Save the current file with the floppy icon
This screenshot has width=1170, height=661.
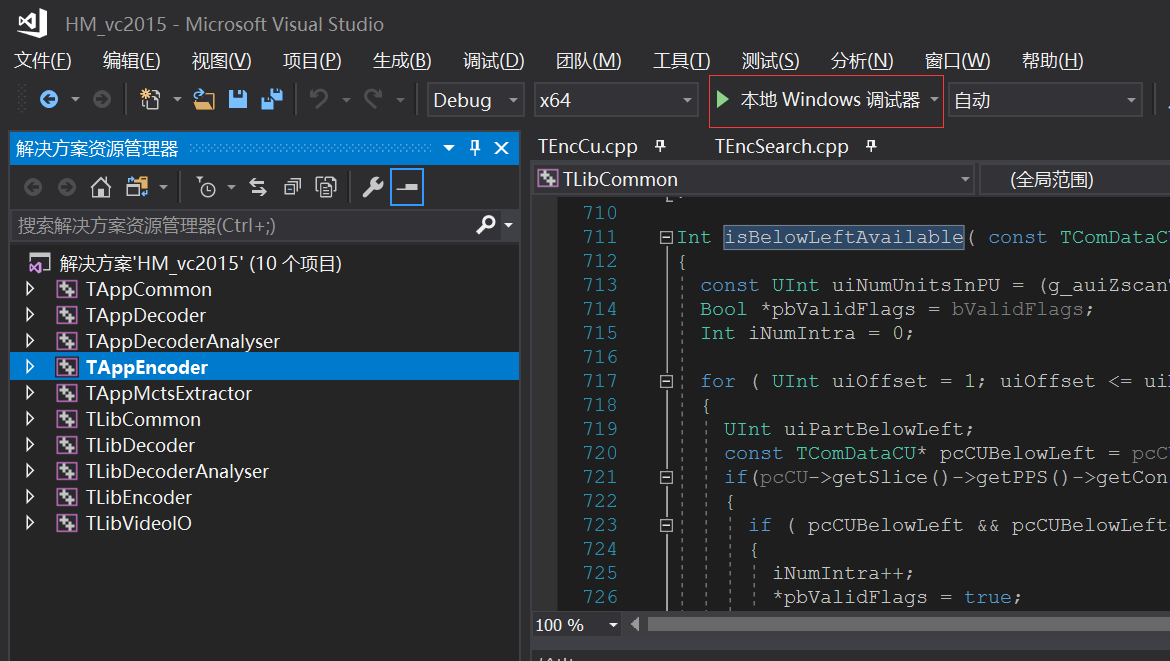(238, 99)
